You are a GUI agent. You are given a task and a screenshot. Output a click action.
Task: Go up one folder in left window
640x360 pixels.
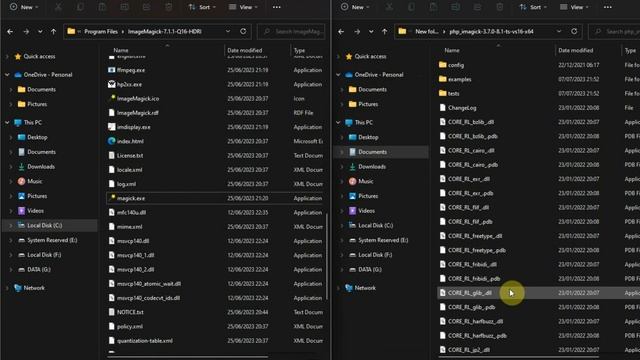(53, 31)
